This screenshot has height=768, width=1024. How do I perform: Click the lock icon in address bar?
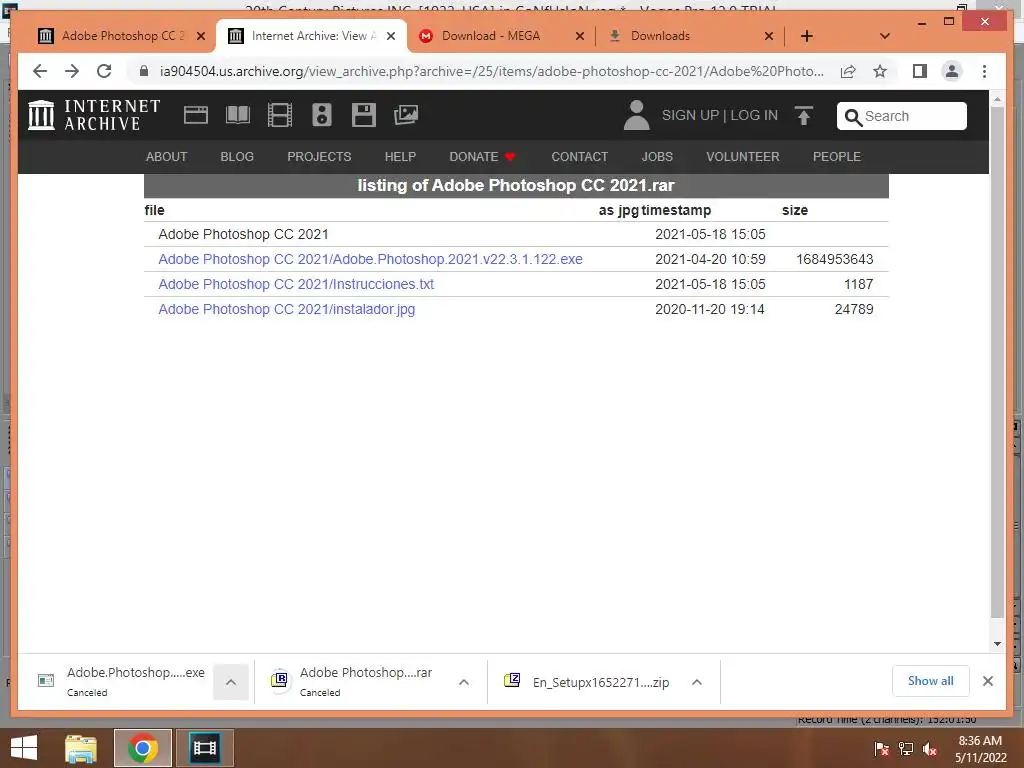tap(144, 71)
